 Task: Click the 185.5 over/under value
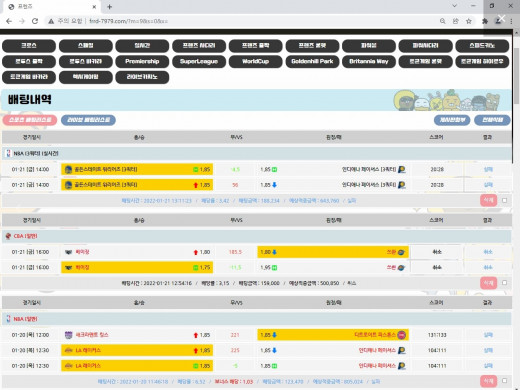click(235, 252)
